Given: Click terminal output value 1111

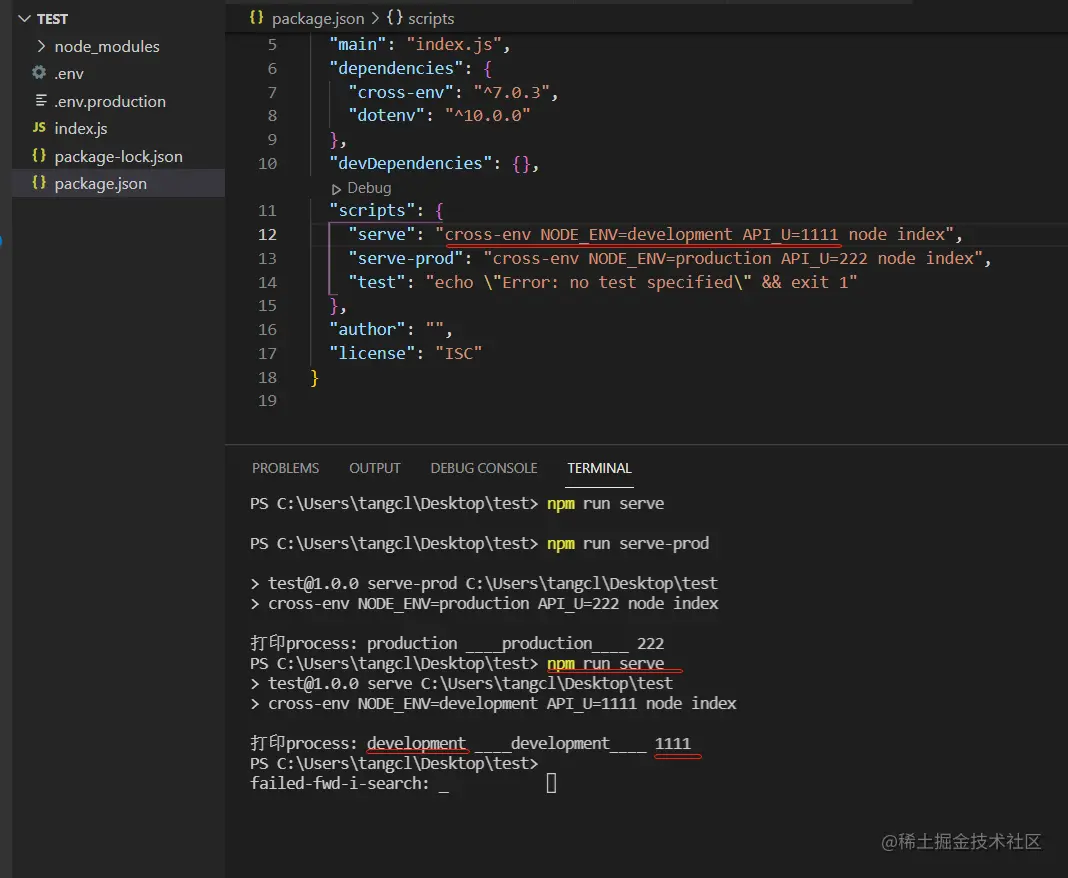Looking at the screenshot, I should 673,744.
